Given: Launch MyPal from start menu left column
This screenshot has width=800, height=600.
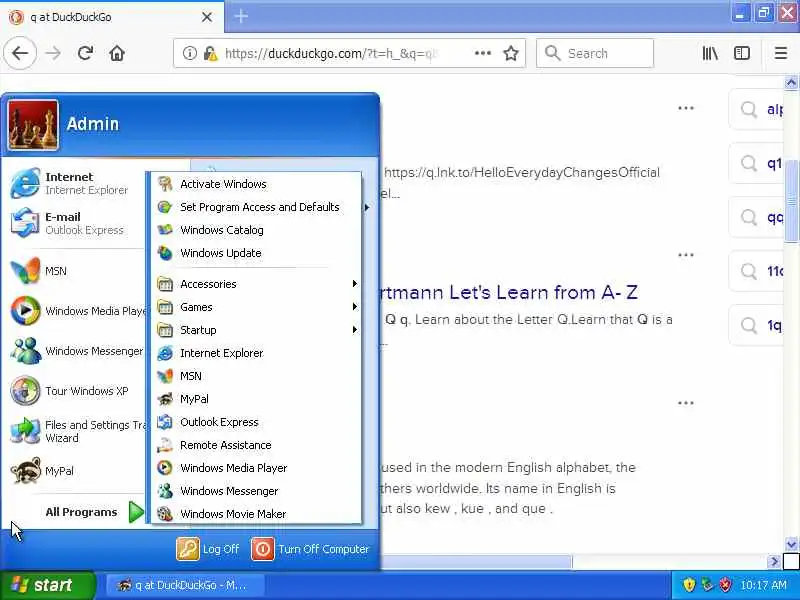Looking at the screenshot, I should pos(77,471).
